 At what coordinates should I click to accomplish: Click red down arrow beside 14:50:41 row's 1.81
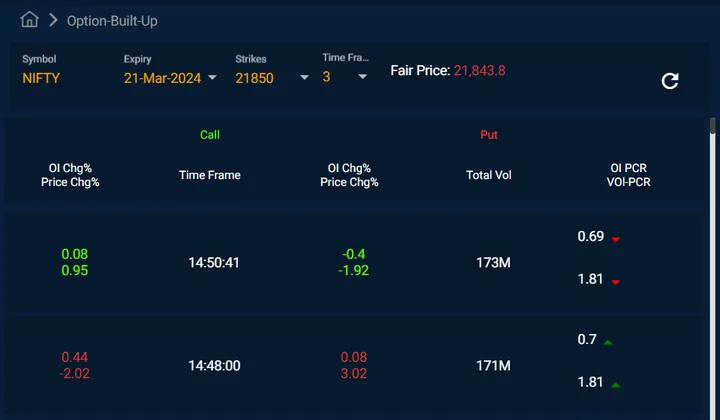616,281
